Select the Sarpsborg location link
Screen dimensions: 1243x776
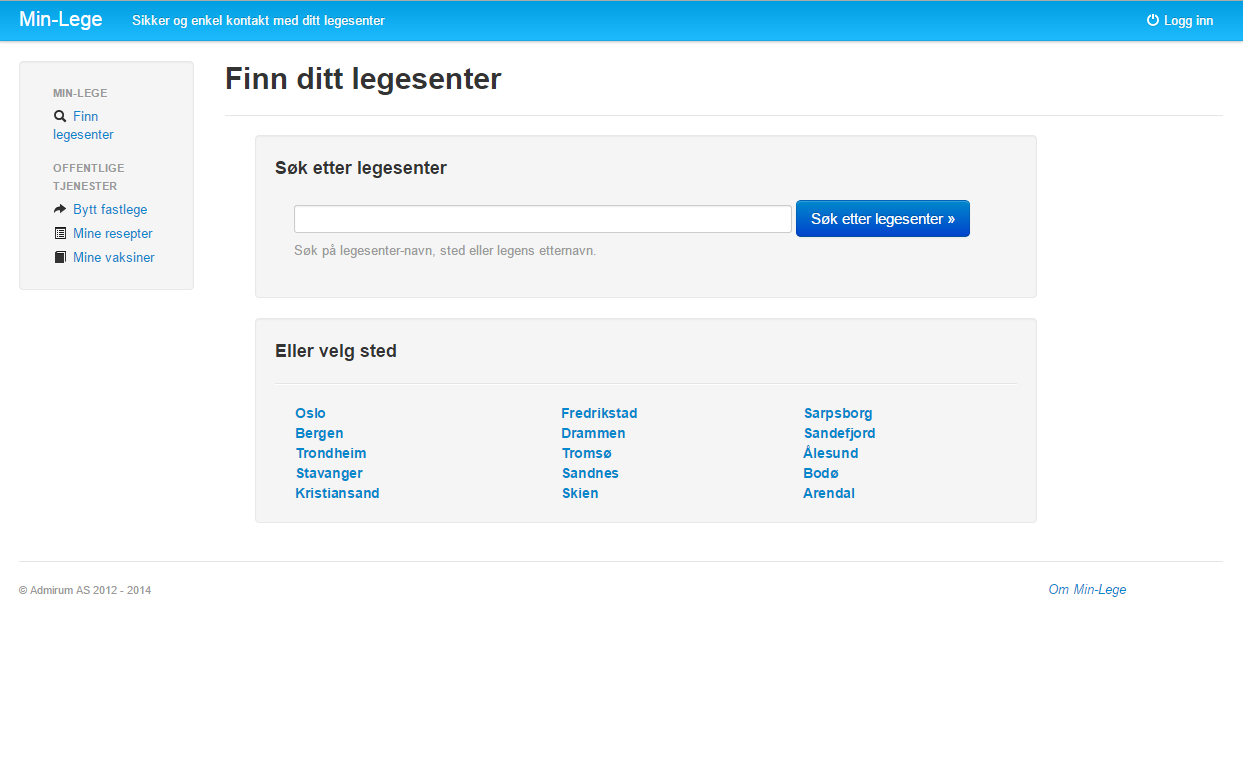coord(838,413)
